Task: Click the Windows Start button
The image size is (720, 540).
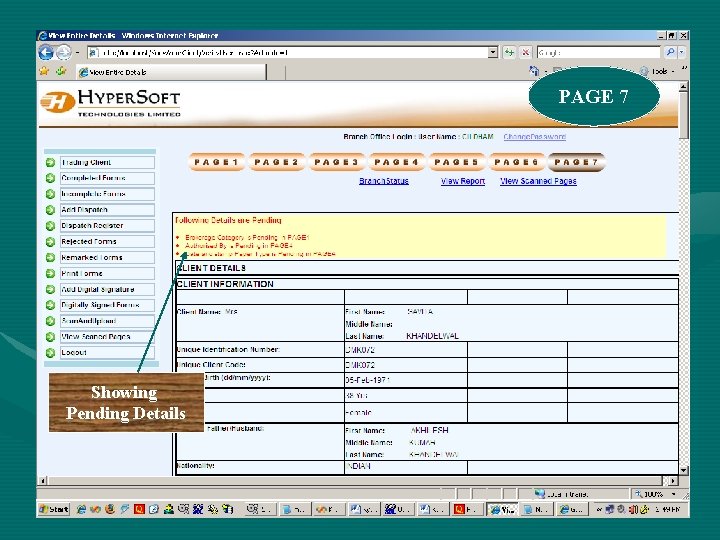Action: coord(54,509)
